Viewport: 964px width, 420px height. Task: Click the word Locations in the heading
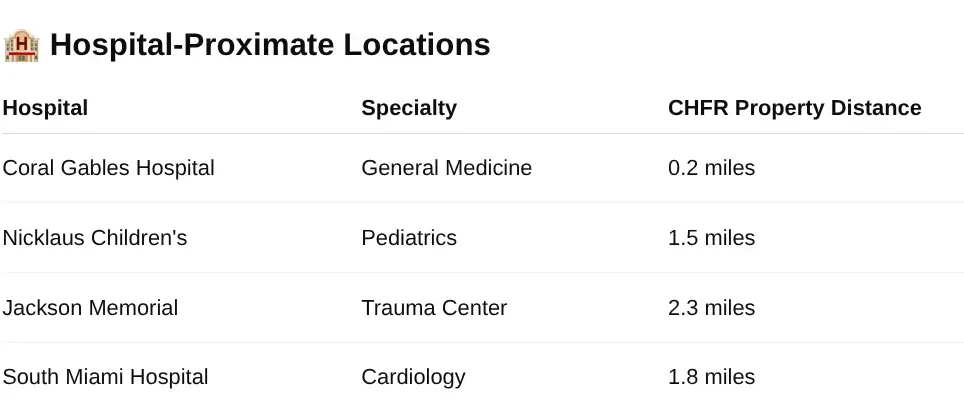[417, 45]
